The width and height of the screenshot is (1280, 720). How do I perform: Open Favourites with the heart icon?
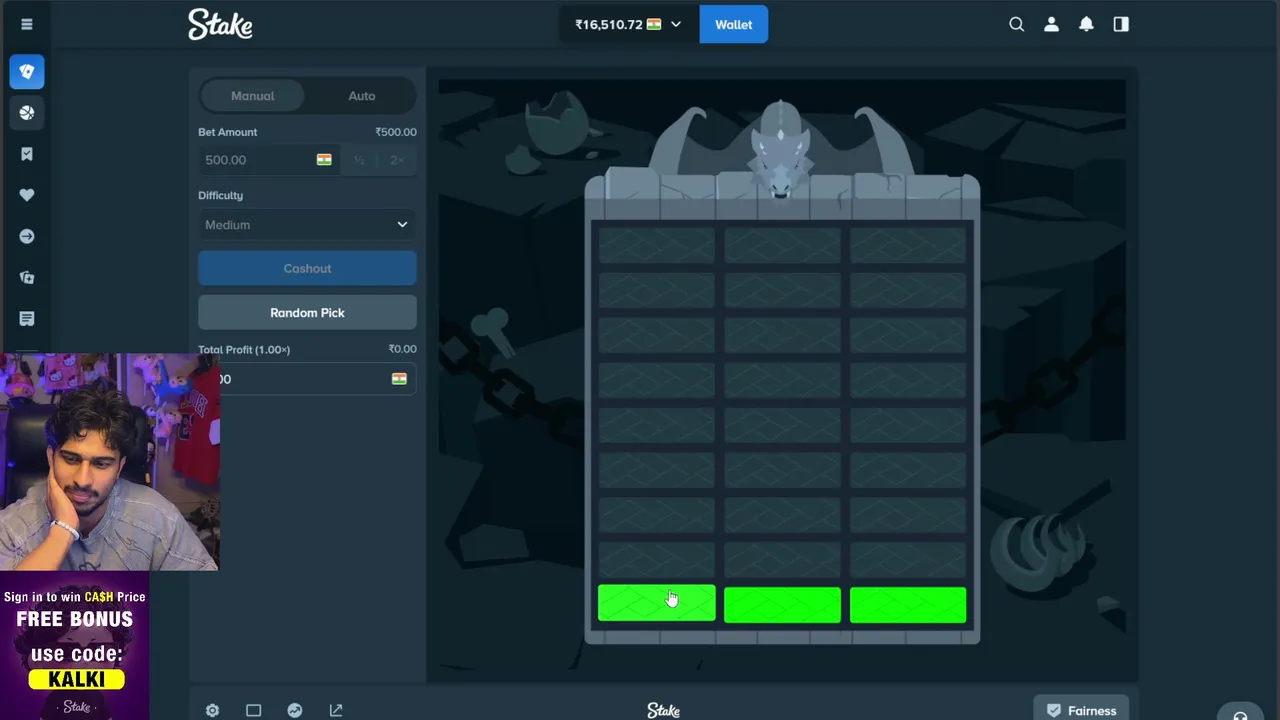tap(27, 195)
